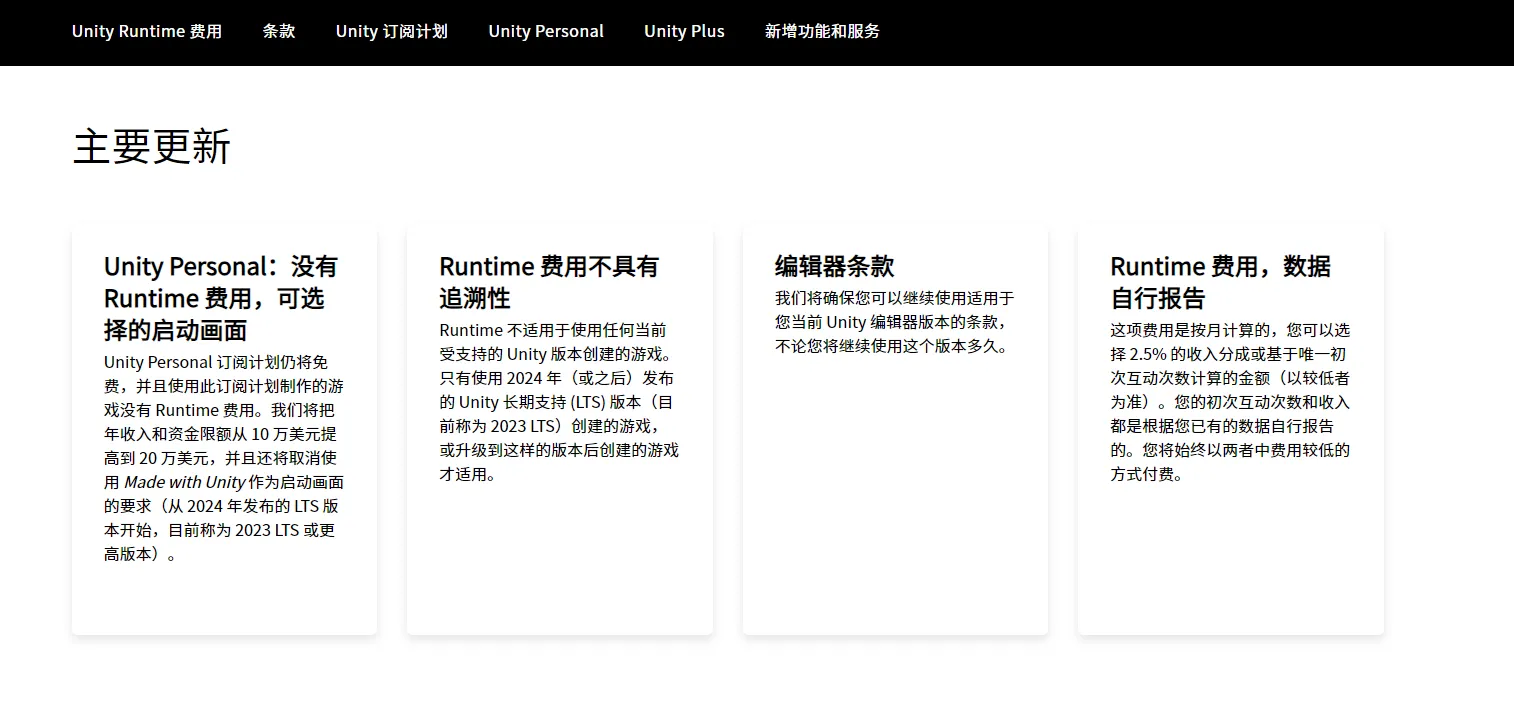Screen dimensions: 1514x713
Task: Open the Unity Runtime 费用 nav link
Action: [x=147, y=31]
